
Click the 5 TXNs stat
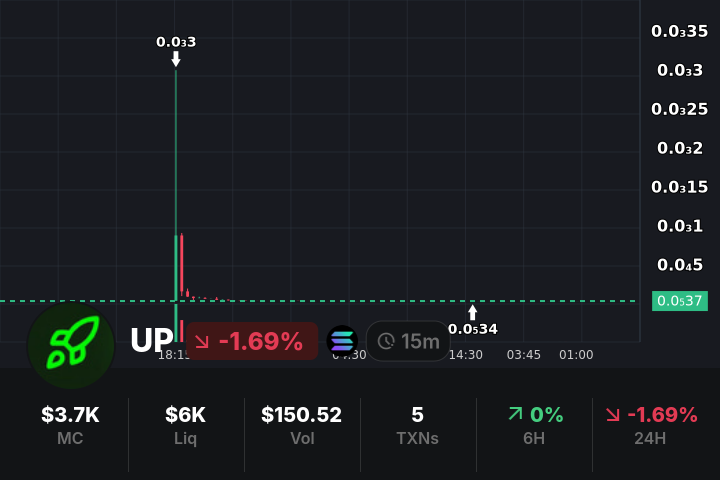(x=417, y=425)
